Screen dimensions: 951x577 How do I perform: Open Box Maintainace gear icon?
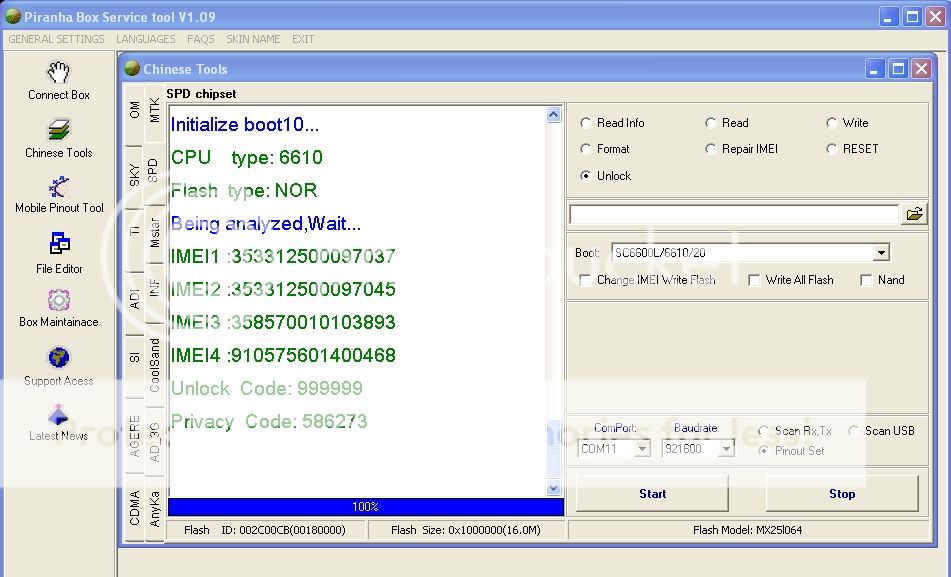click(59, 300)
